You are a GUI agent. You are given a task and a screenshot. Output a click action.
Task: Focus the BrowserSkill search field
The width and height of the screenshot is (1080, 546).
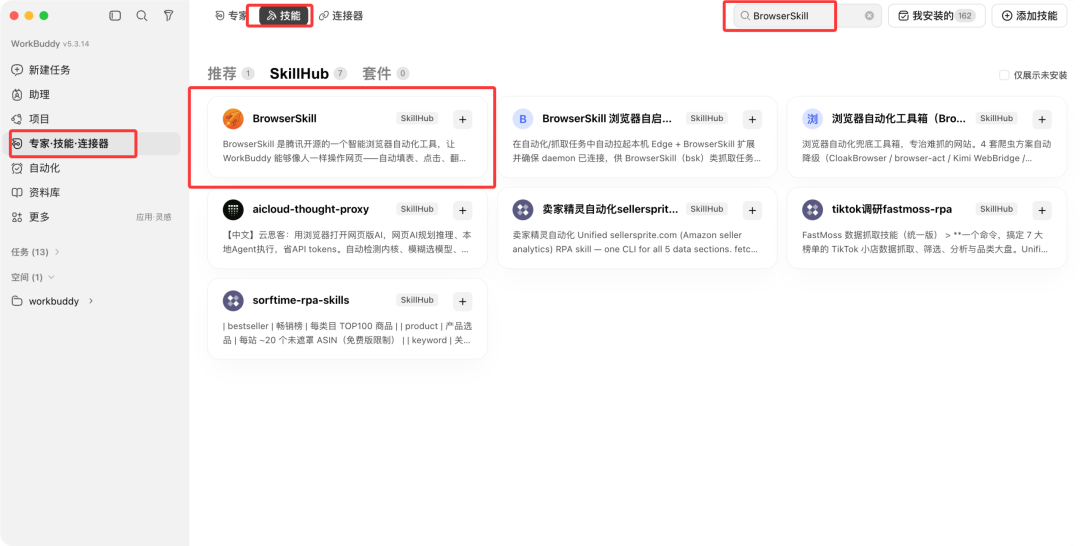point(808,16)
